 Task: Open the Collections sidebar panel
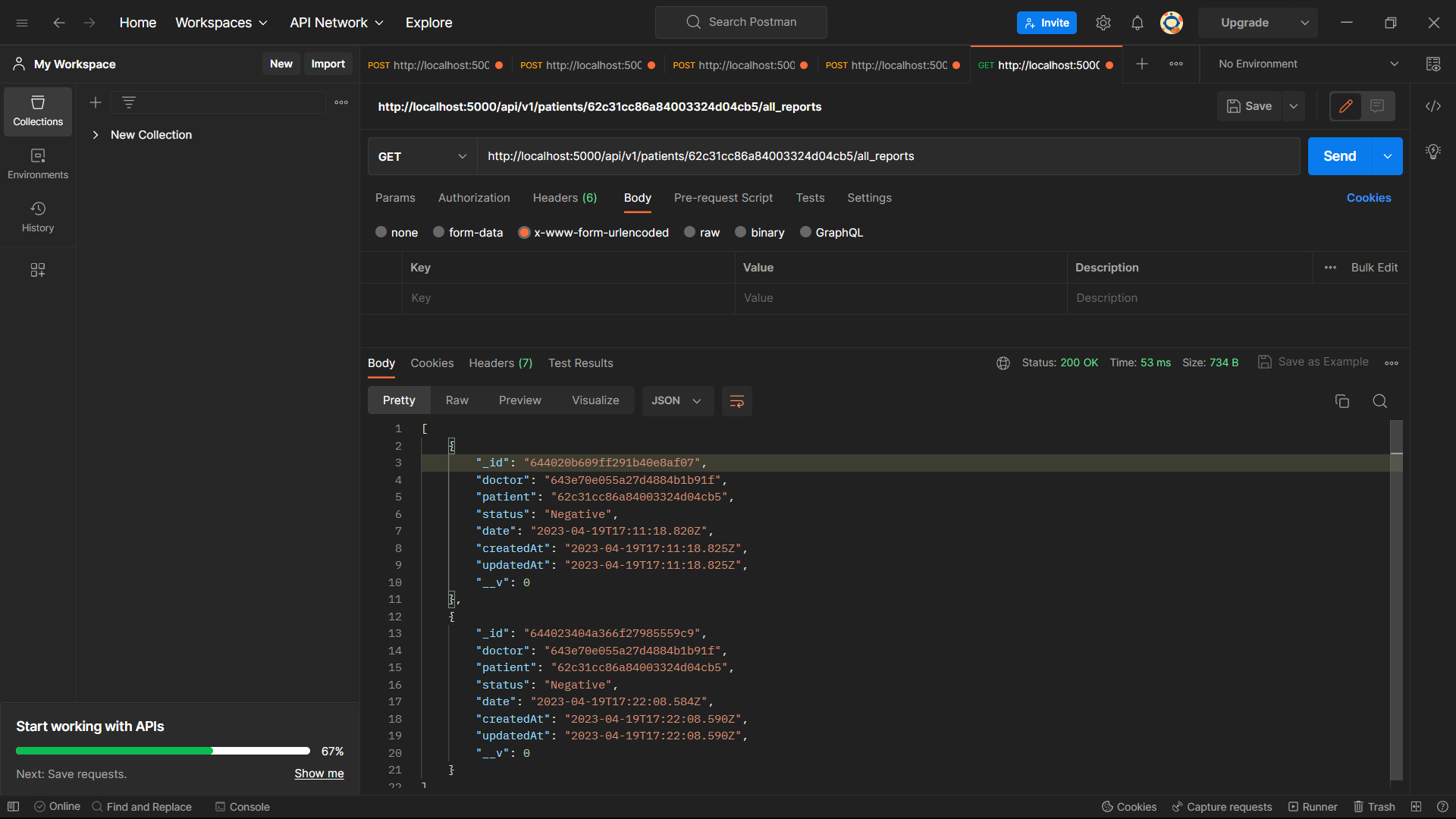(x=37, y=111)
